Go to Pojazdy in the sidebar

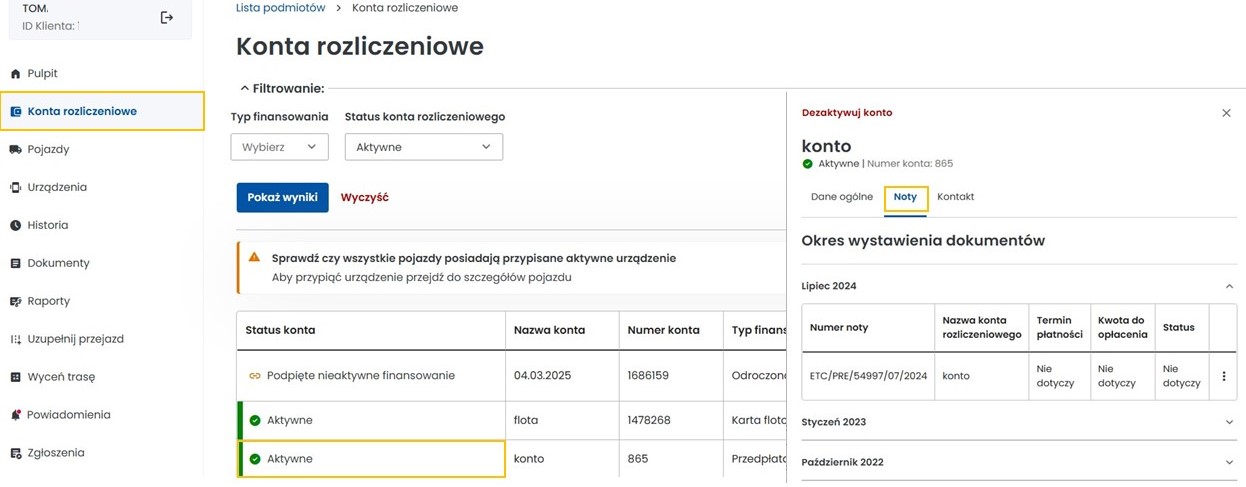[x=48, y=149]
